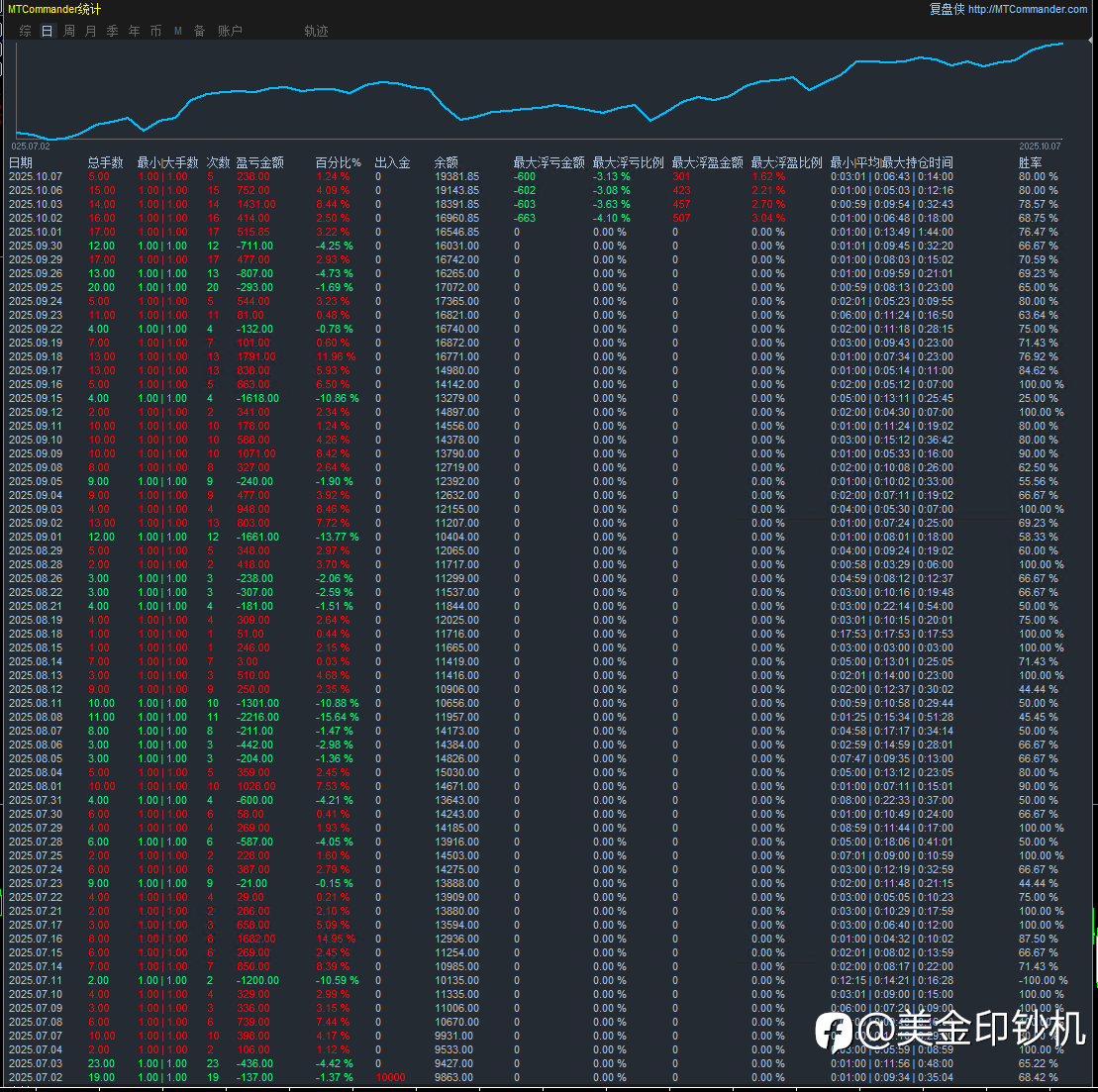Image resolution: width=1098 pixels, height=1092 pixels.
Task: Open the http://MTCommander.com link
Action: (1028, 9)
